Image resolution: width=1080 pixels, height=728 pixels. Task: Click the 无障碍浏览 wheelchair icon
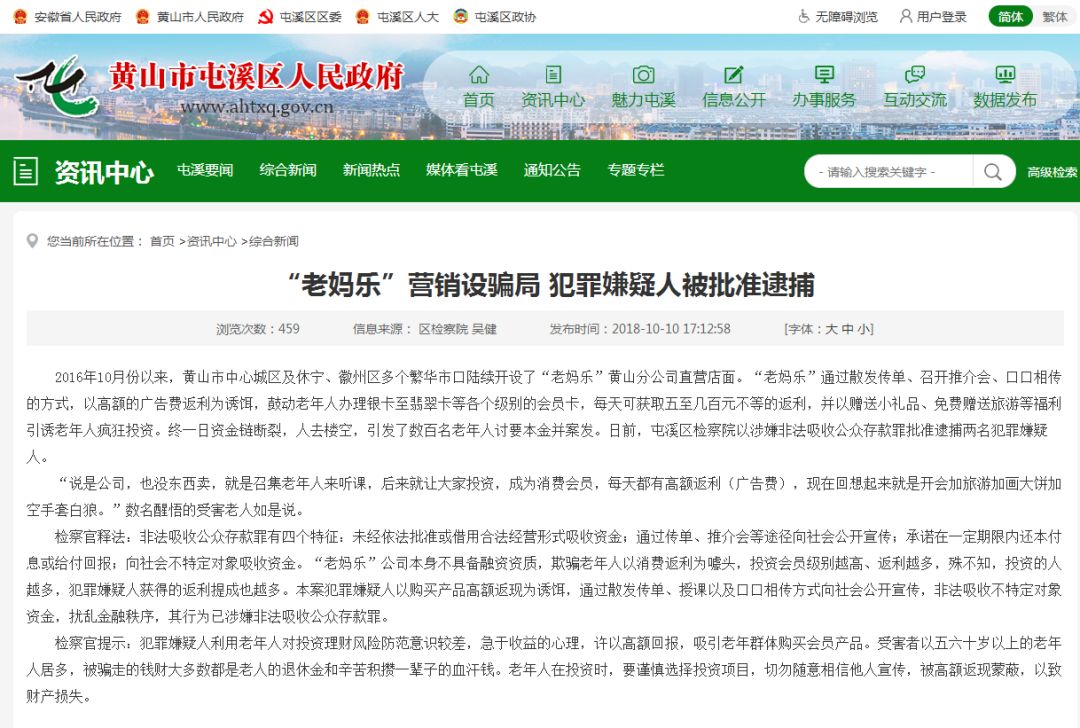coord(803,17)
